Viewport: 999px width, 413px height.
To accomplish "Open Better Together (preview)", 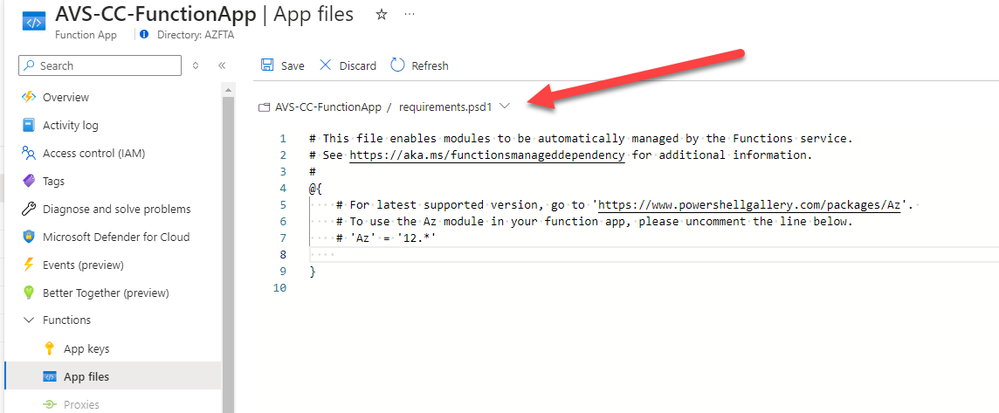I will coord(106,293).
